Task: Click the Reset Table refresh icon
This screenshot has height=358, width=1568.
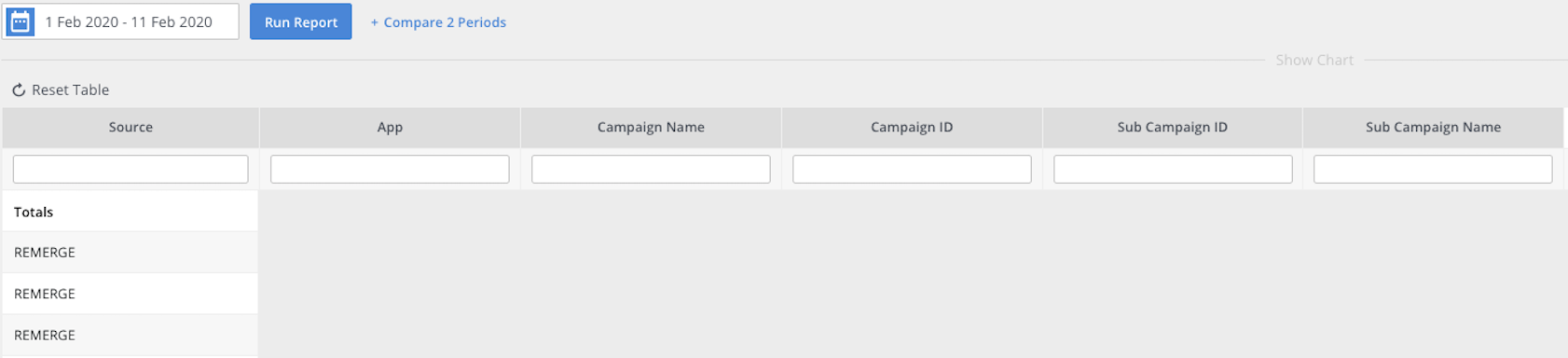Action: tap(19, 90)
